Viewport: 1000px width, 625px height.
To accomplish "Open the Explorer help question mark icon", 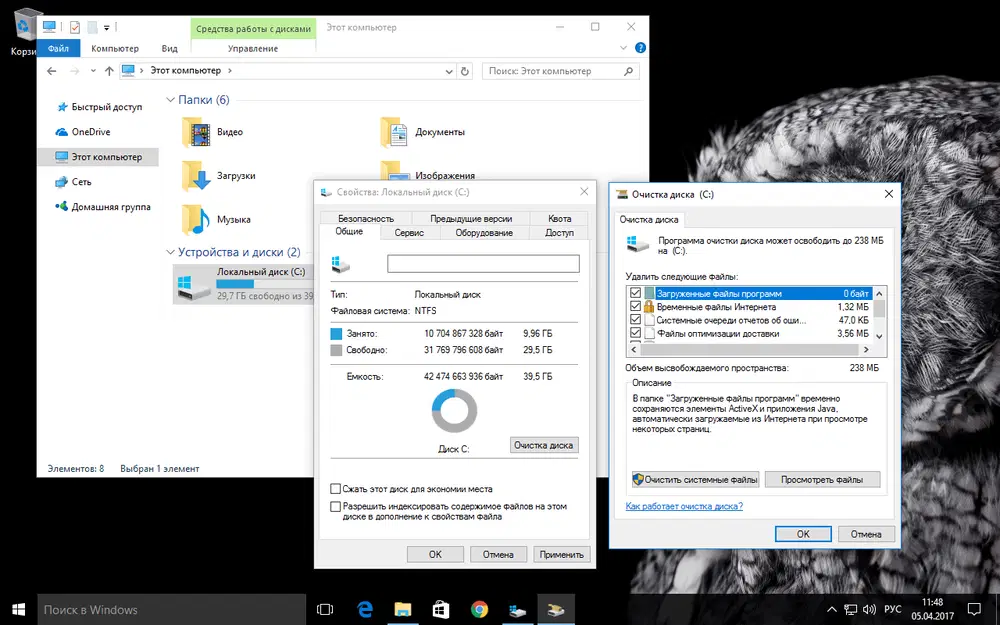I will tap(640, 48).
